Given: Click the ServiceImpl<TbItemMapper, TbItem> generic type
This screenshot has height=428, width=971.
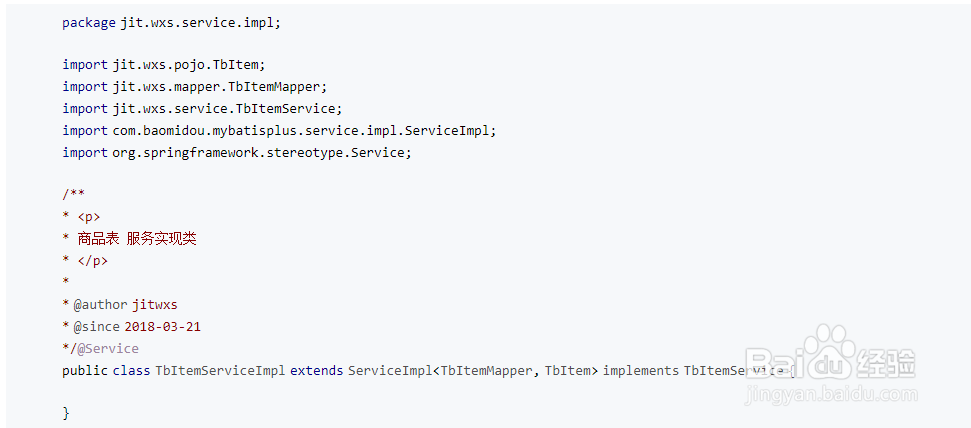Looking at the screenshot, I should point(472,370).
